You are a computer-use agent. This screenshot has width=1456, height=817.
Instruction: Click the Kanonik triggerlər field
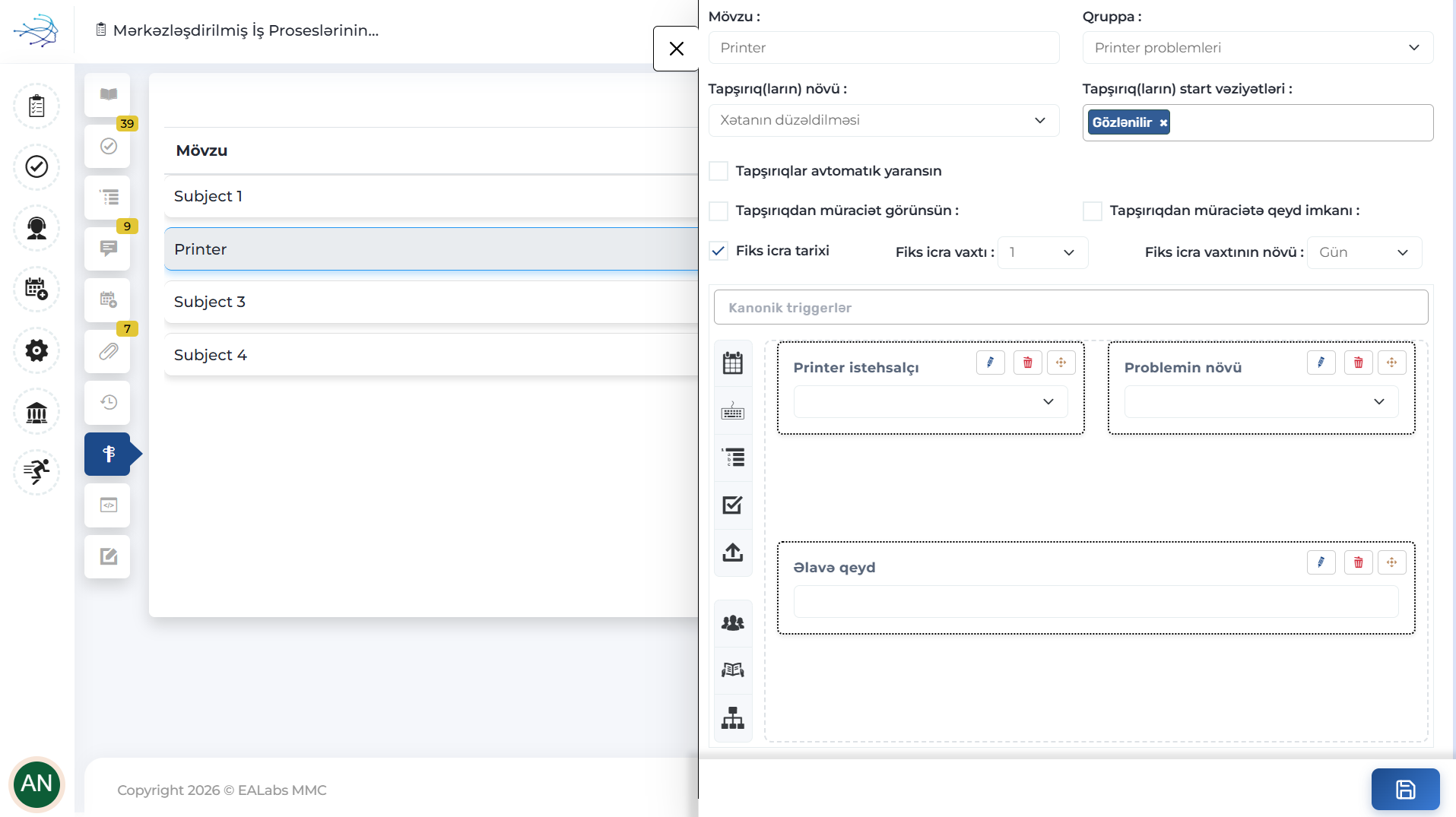pyautogui.click(x=1071, y=308)
